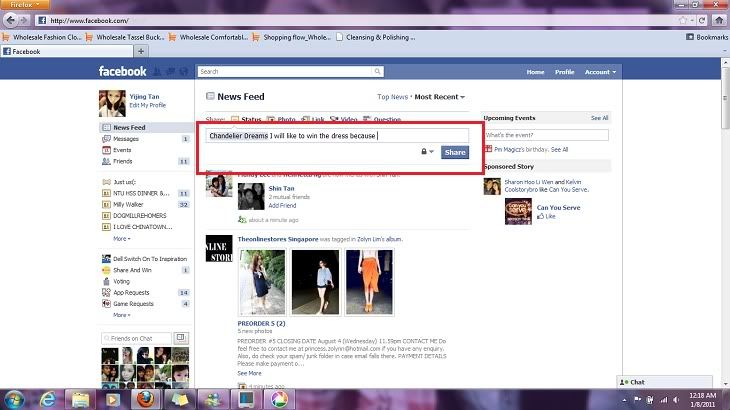Open Windows Media Player from the taskbar
This screenshot has width=730, height=410.
112,399
